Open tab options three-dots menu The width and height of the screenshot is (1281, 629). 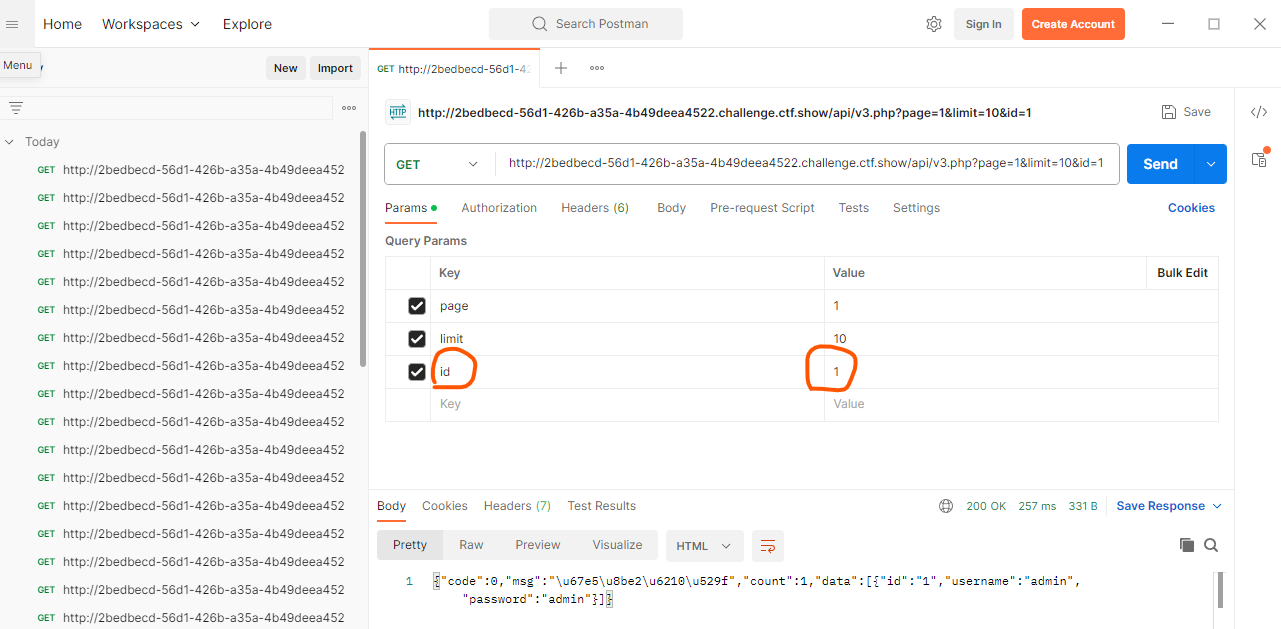pos(597,68)
